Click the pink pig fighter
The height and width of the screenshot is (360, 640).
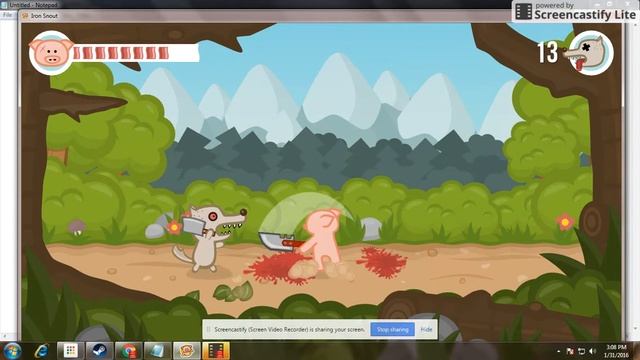point(324,239)
